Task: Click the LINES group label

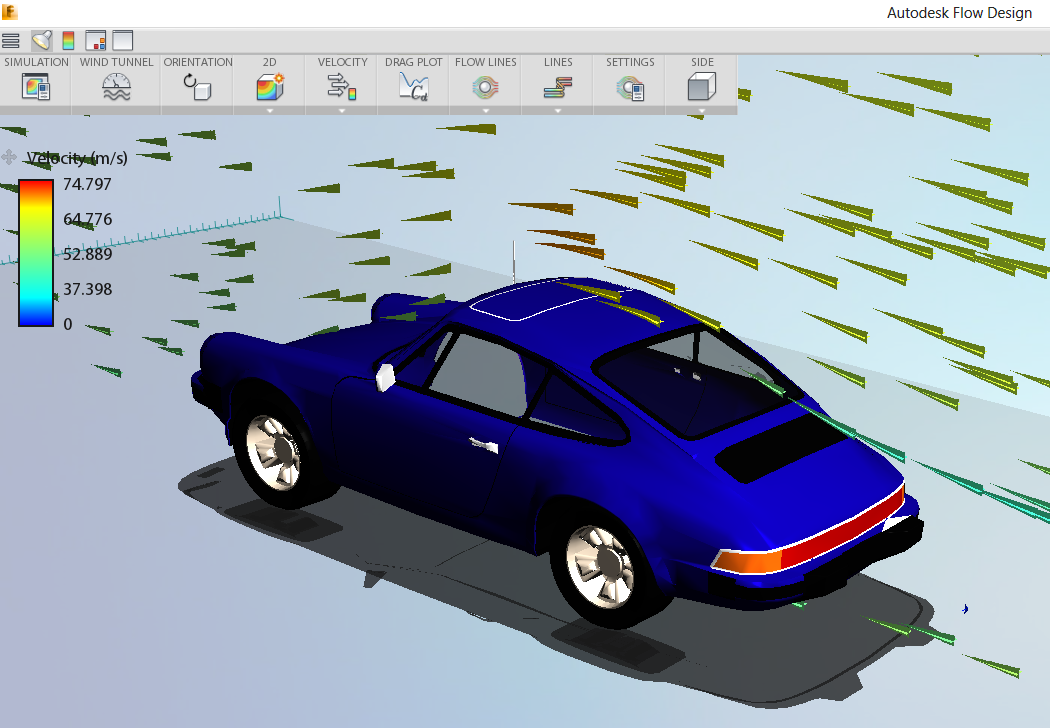Action: pos(558,61)
